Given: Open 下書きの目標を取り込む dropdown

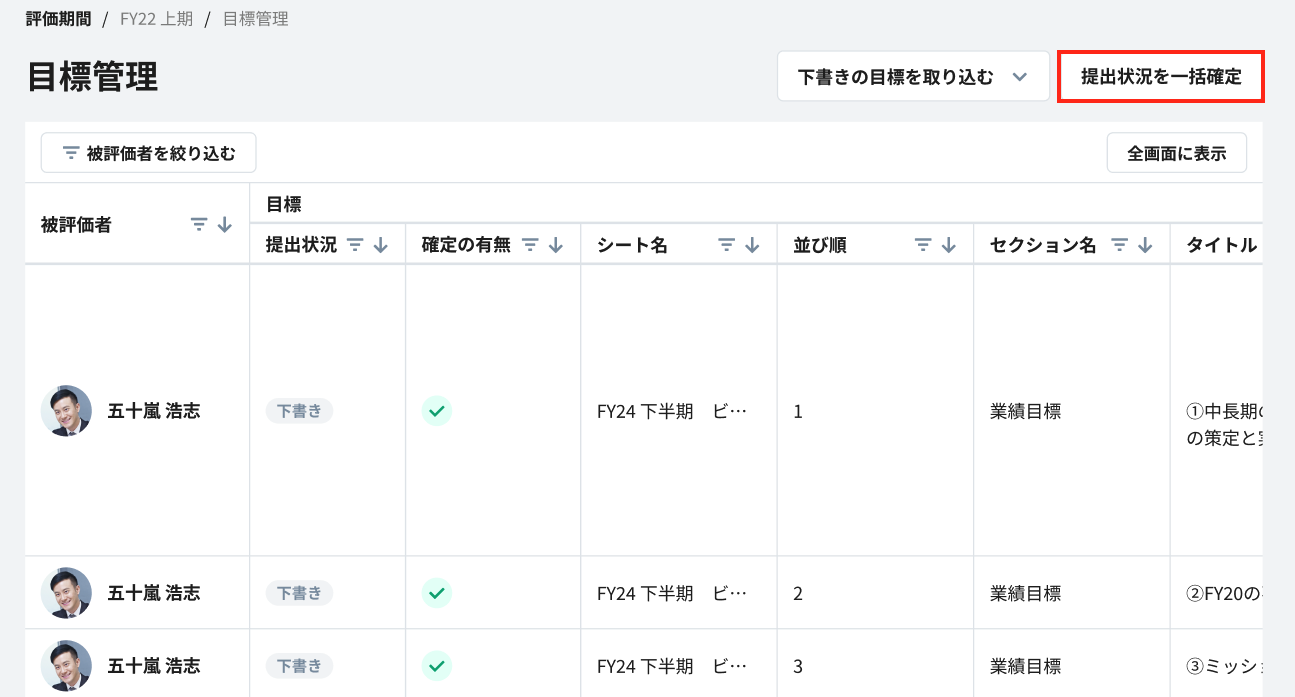Looking at the screenshot, I should point(912,77).
